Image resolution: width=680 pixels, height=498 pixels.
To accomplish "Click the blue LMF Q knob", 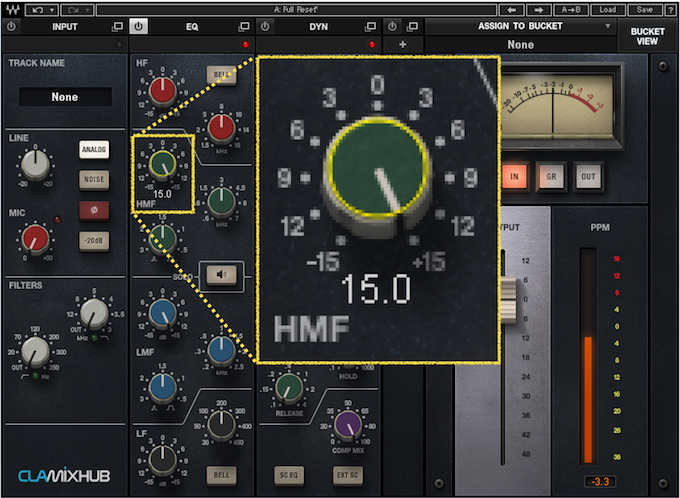I will click(x=163, y=387).
